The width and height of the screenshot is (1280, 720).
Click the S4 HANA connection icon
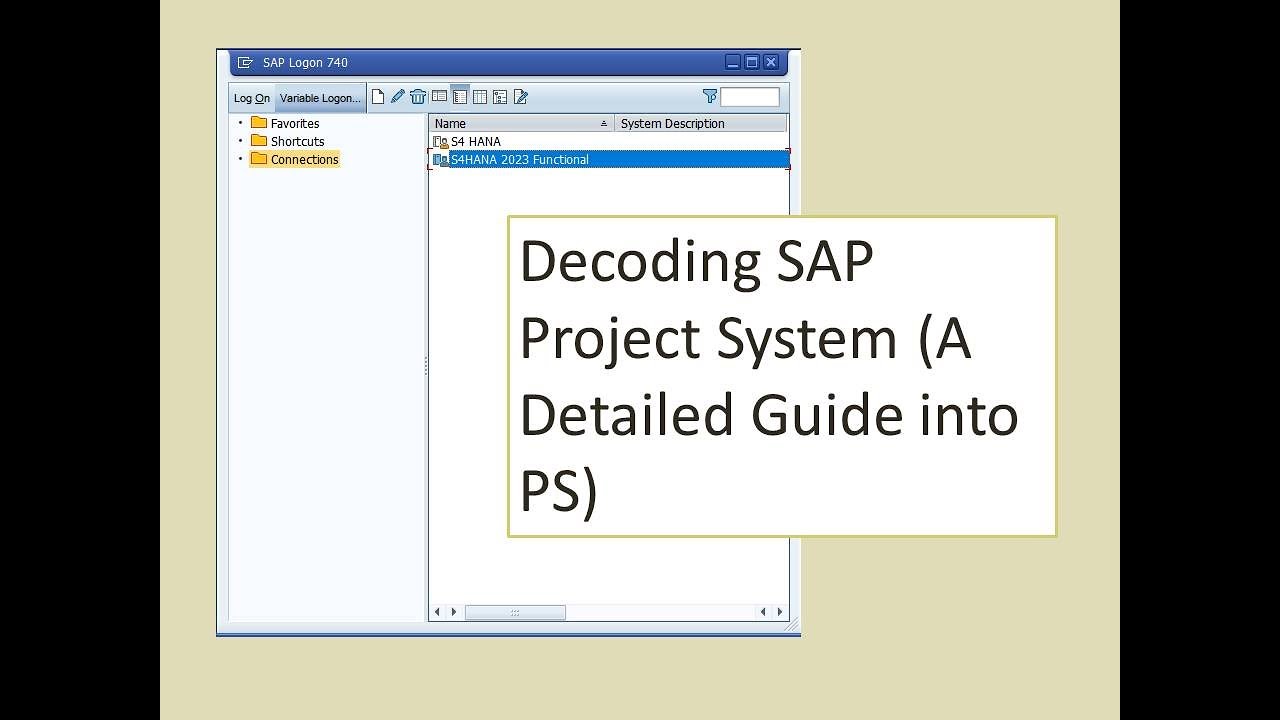tap(440, 142)
